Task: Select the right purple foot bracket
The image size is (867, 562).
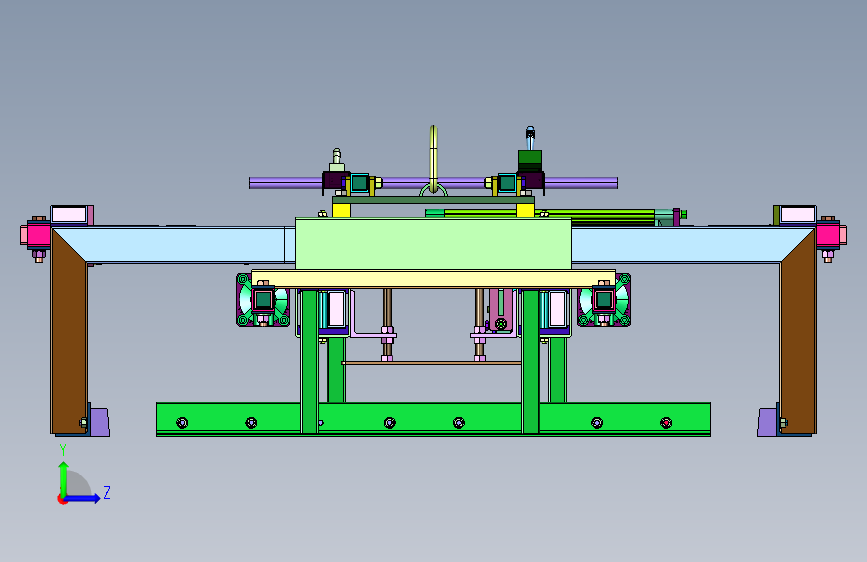Action: click(768, 422)
